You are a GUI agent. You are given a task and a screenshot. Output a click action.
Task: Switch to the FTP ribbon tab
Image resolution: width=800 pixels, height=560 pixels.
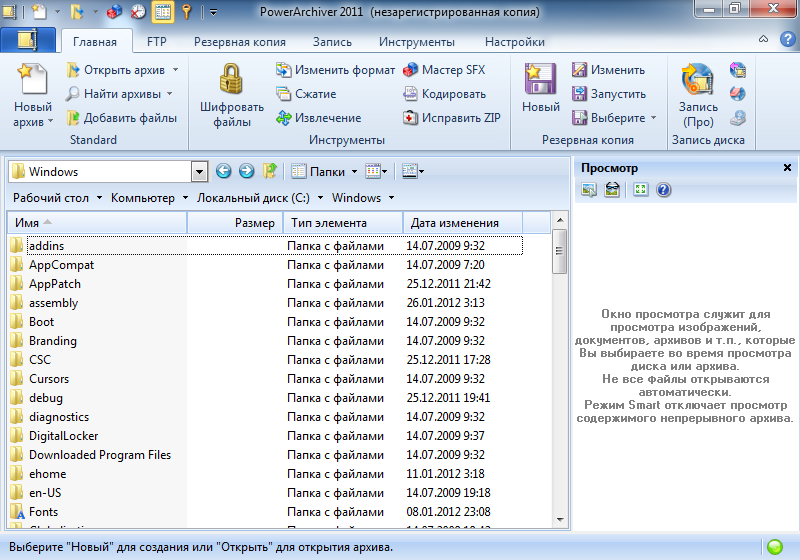tap(157, 42)
